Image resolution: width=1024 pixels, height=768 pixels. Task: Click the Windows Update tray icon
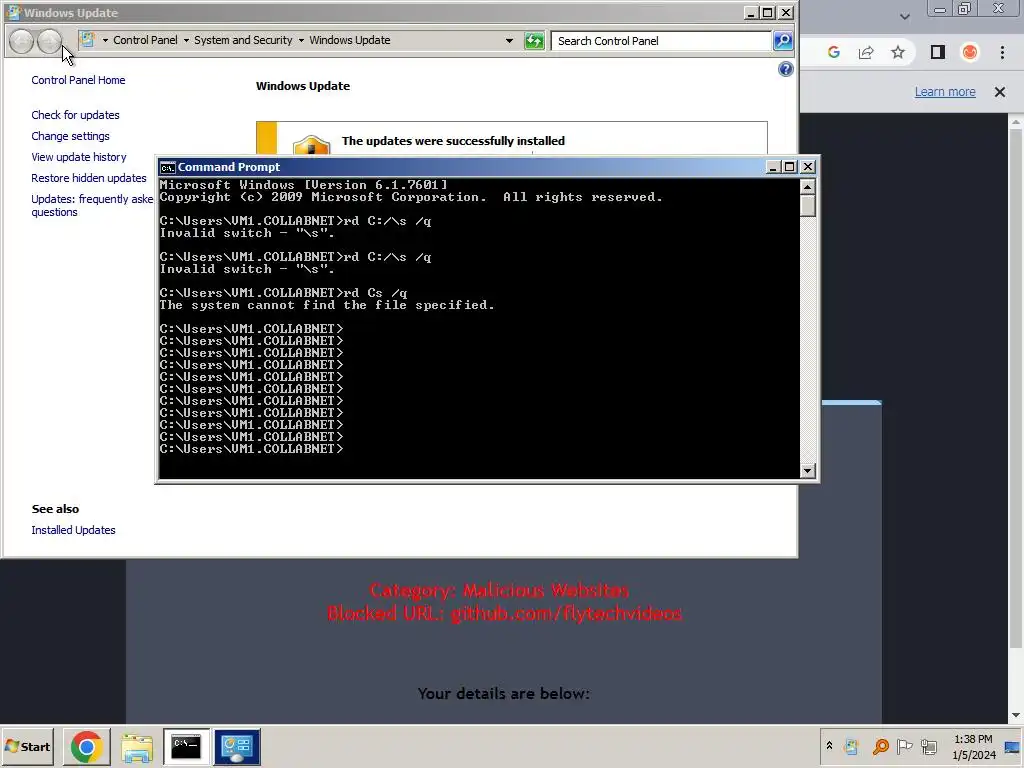851,746
